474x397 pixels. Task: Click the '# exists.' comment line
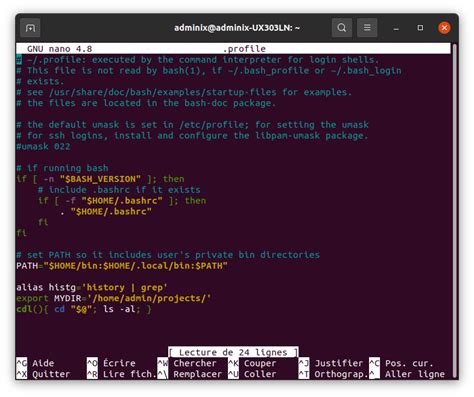point(40,81)
